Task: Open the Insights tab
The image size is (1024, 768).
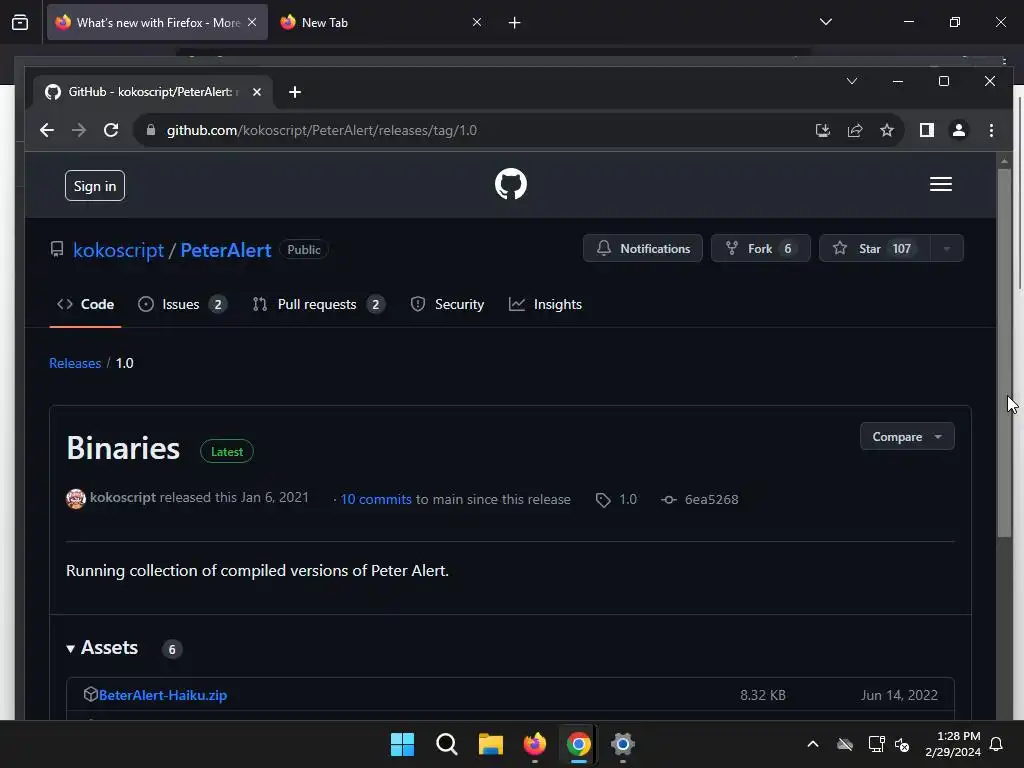Action: coord(545,304)
